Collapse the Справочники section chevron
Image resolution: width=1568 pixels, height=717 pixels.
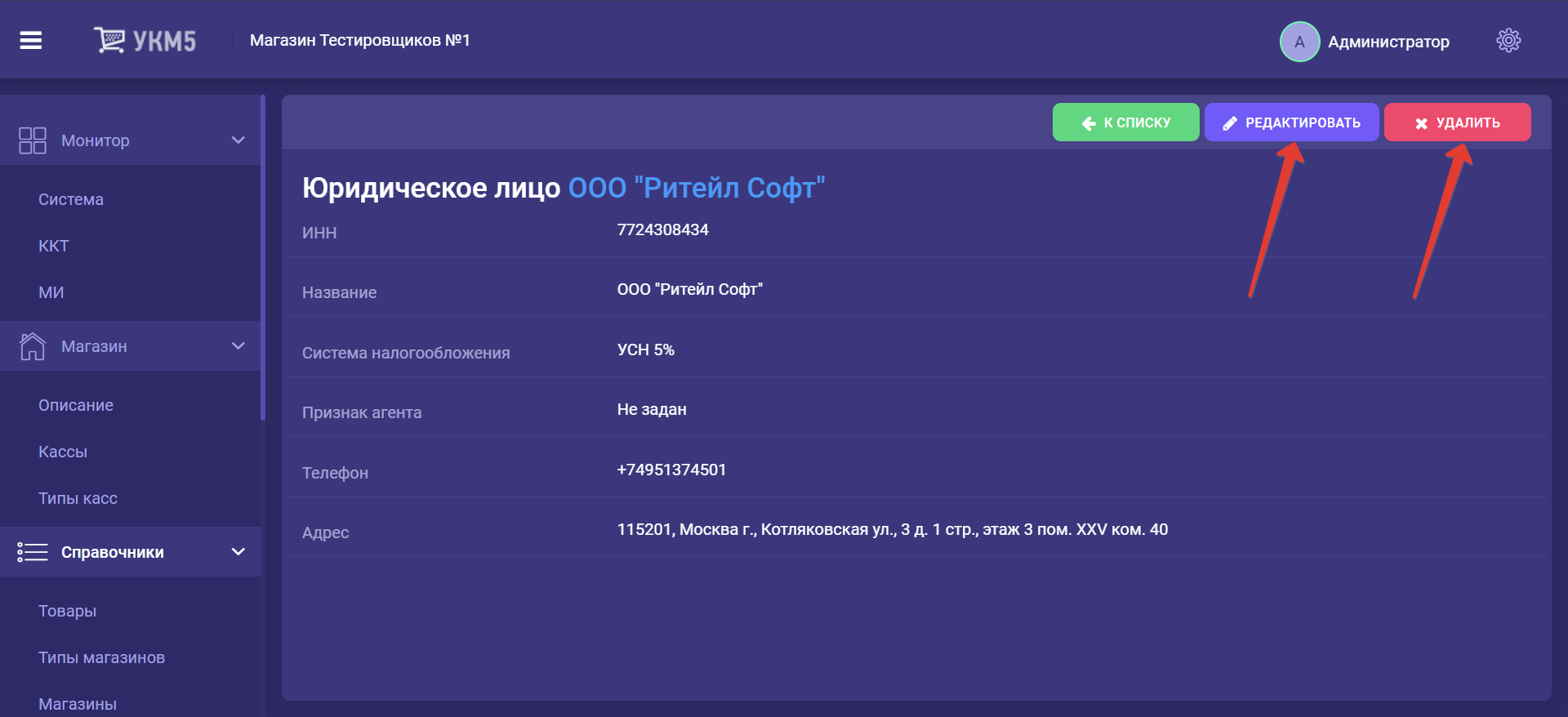(238, 552)
